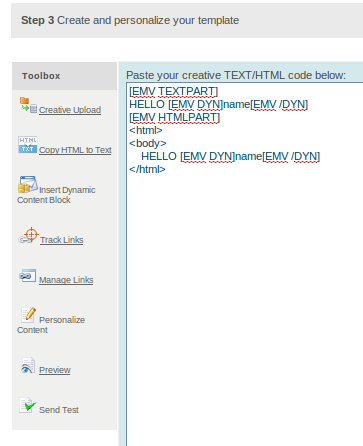Click the Send Test checkmark icon
The image size is (363, 446).
pyautogui.click(x=28, y=405)
